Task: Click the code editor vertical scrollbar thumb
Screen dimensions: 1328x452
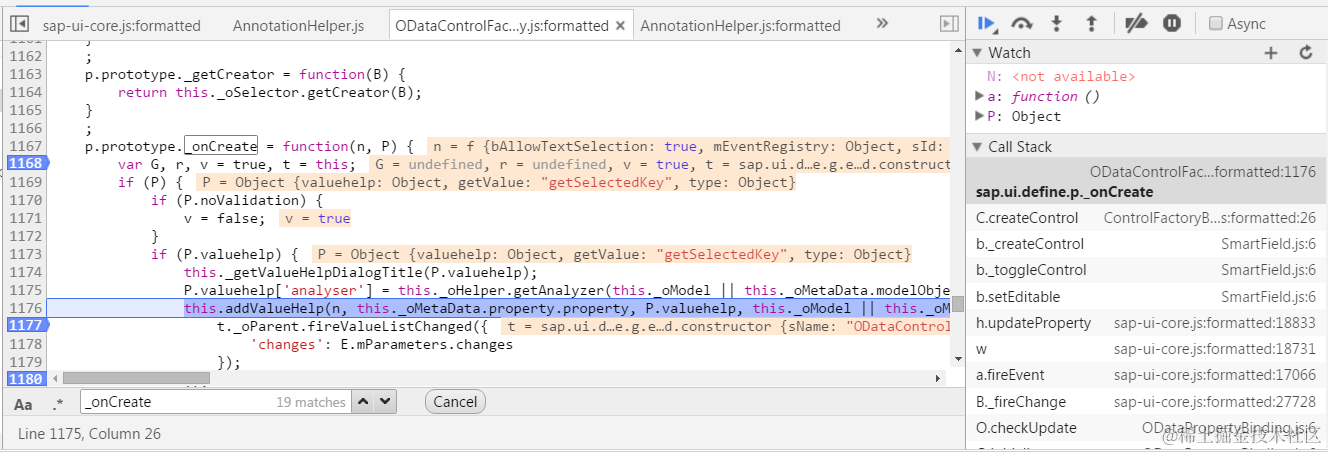Action: pos(957,304)
